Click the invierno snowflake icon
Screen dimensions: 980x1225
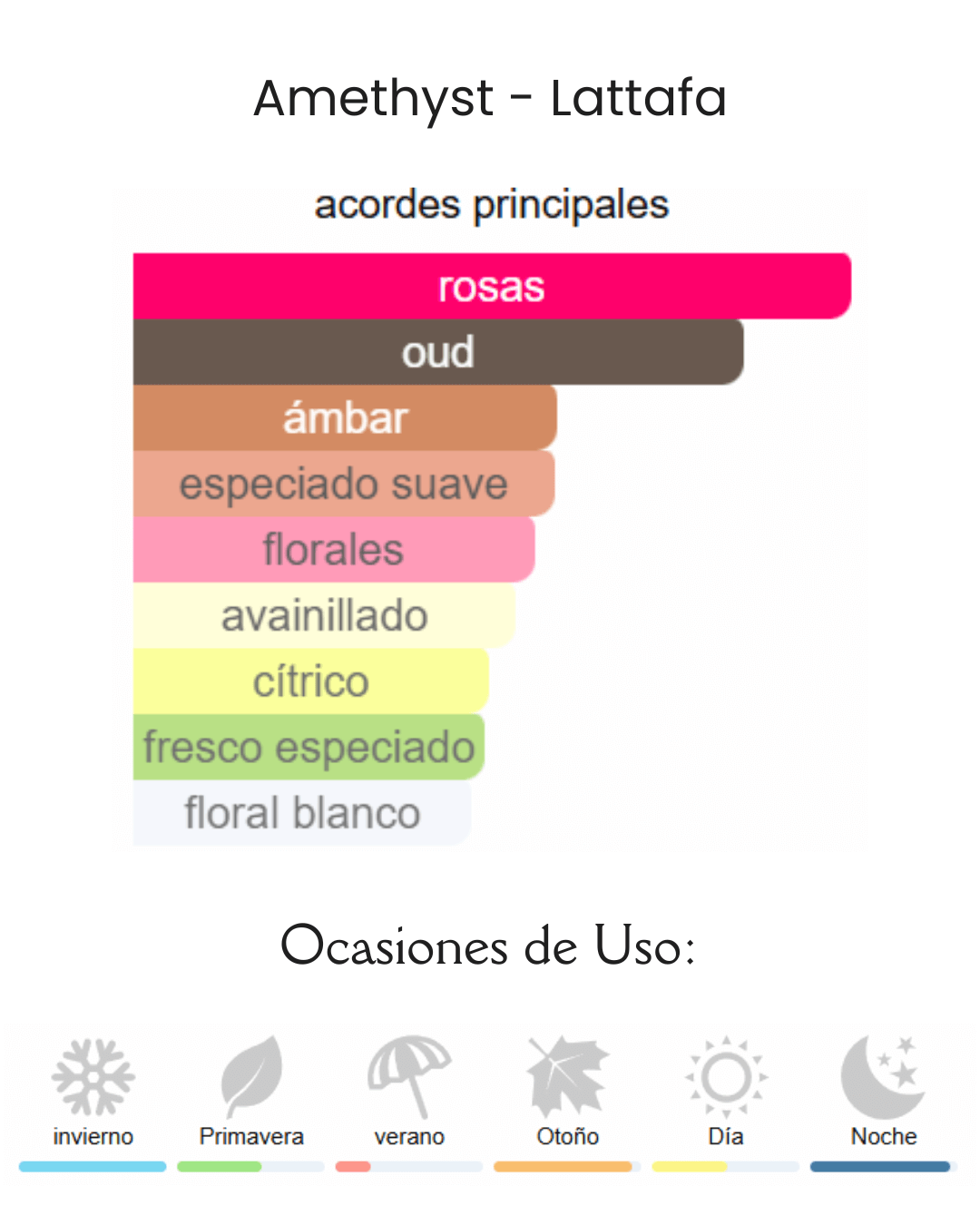pyautogui.click(x=93, y=1076)
